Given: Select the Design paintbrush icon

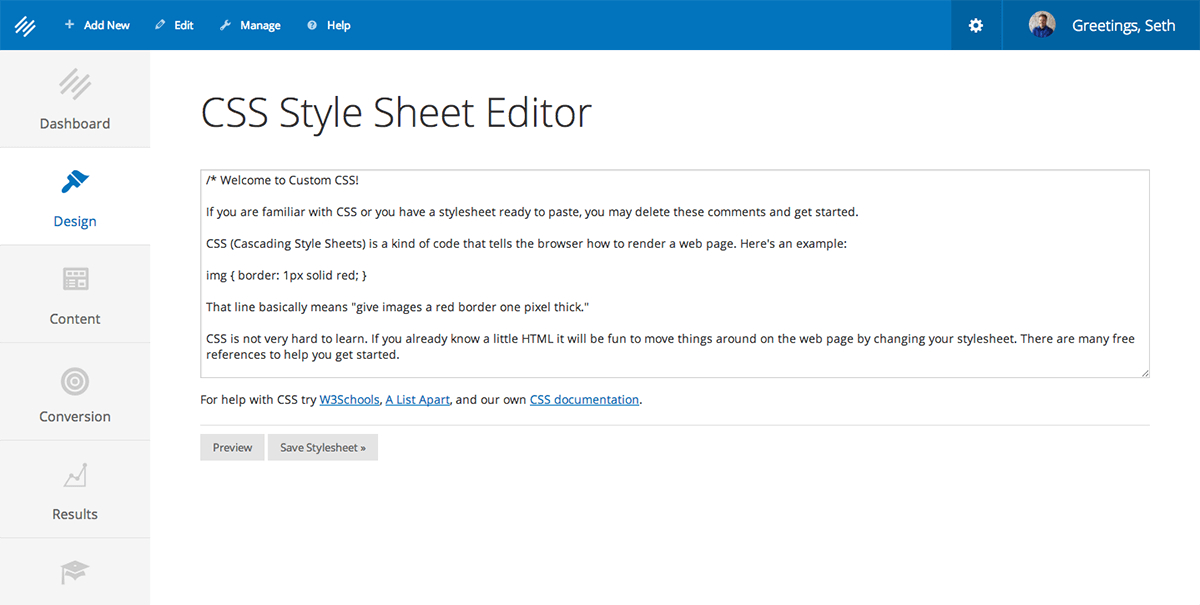Looking at the screenshot, I should pos(75,182).
